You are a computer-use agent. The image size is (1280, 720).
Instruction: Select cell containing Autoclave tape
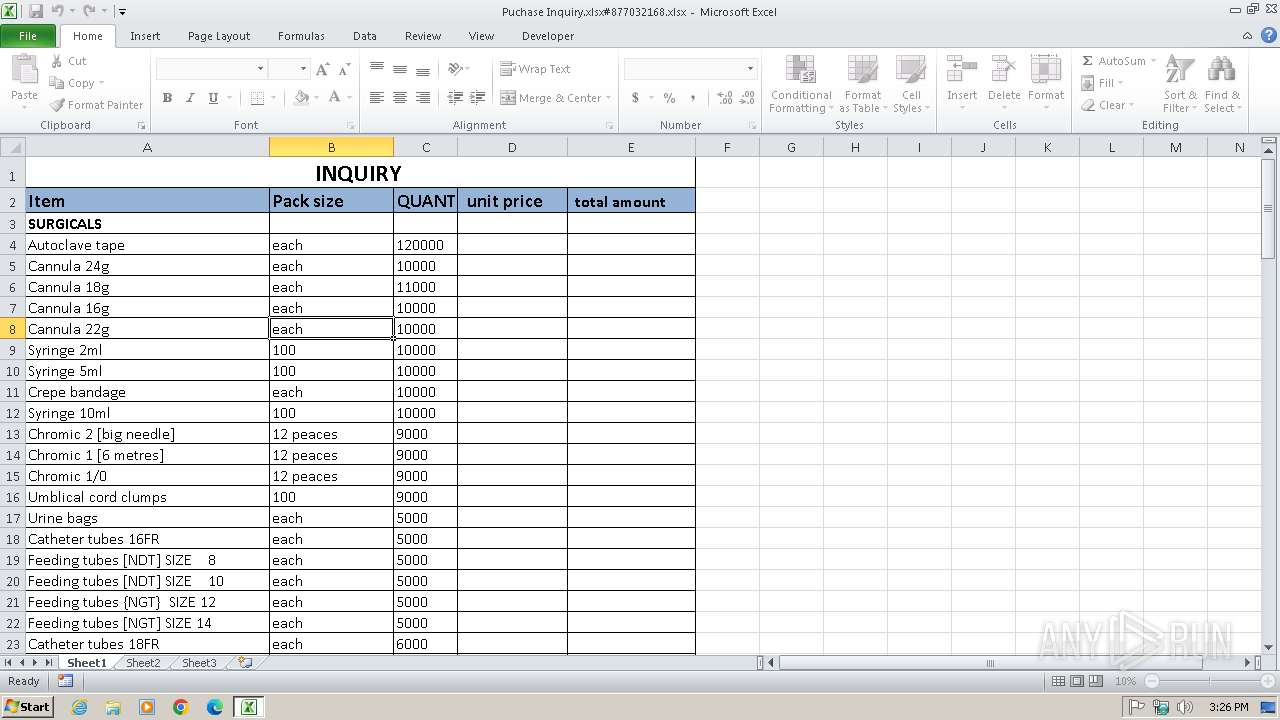click(x=147, y=245)
